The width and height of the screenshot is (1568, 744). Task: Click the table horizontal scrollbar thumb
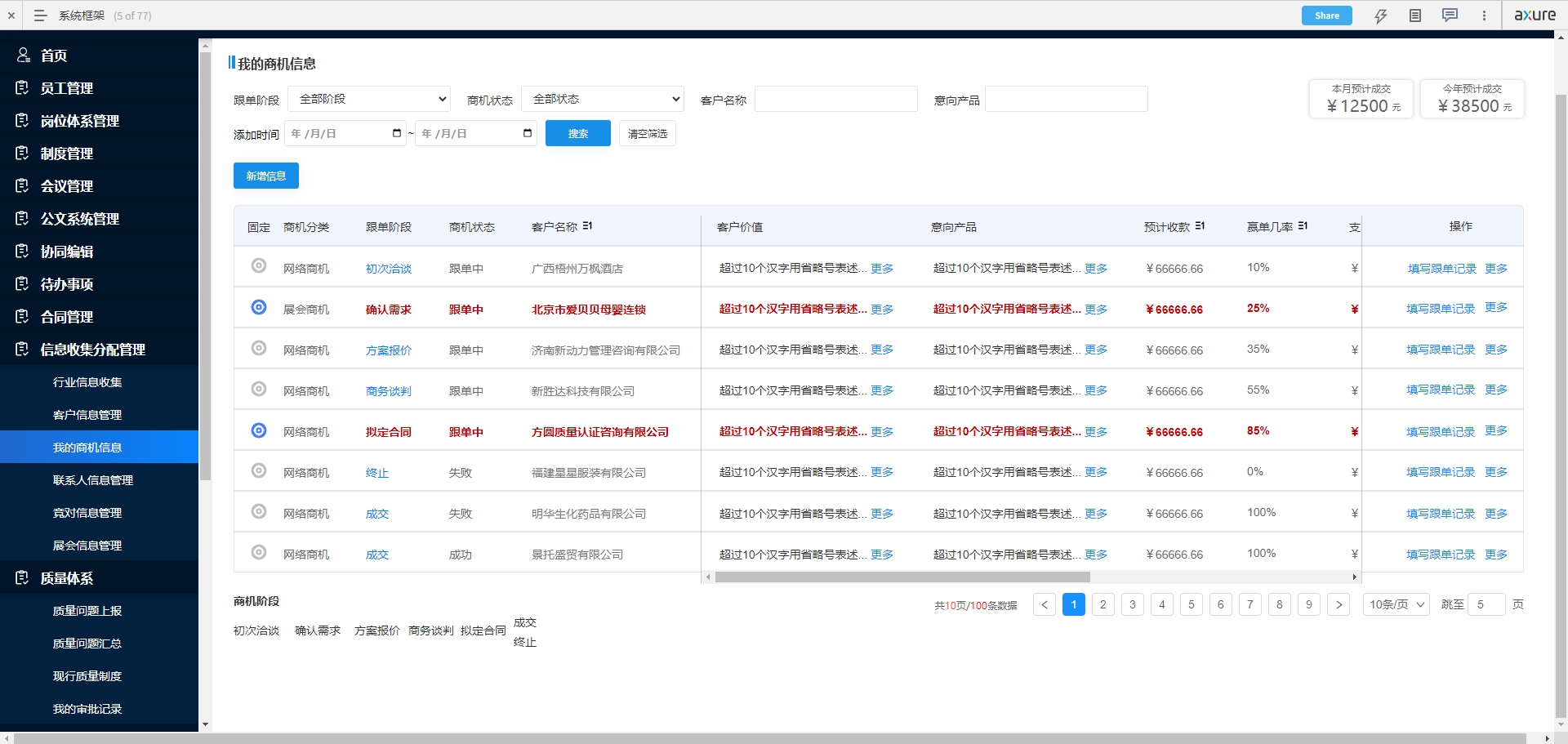click(x=902, y=577)
